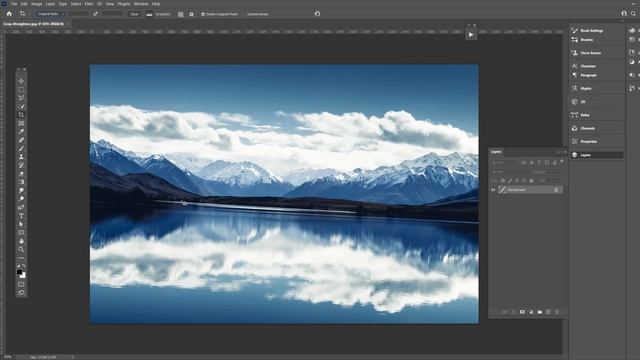Image resolution: width=640 pixels, height=360 pixels.
Task: Open the Layers panel flyout menu
Action: tap(565, 152)
